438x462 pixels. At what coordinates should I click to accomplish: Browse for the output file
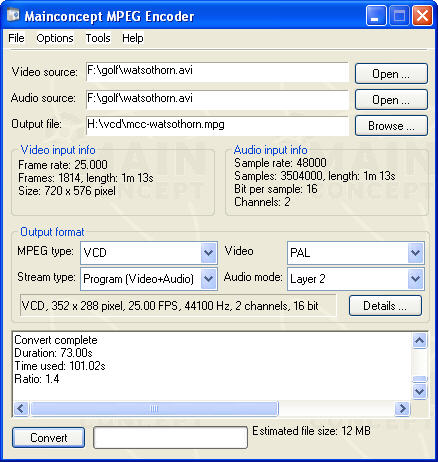[391, 126]
